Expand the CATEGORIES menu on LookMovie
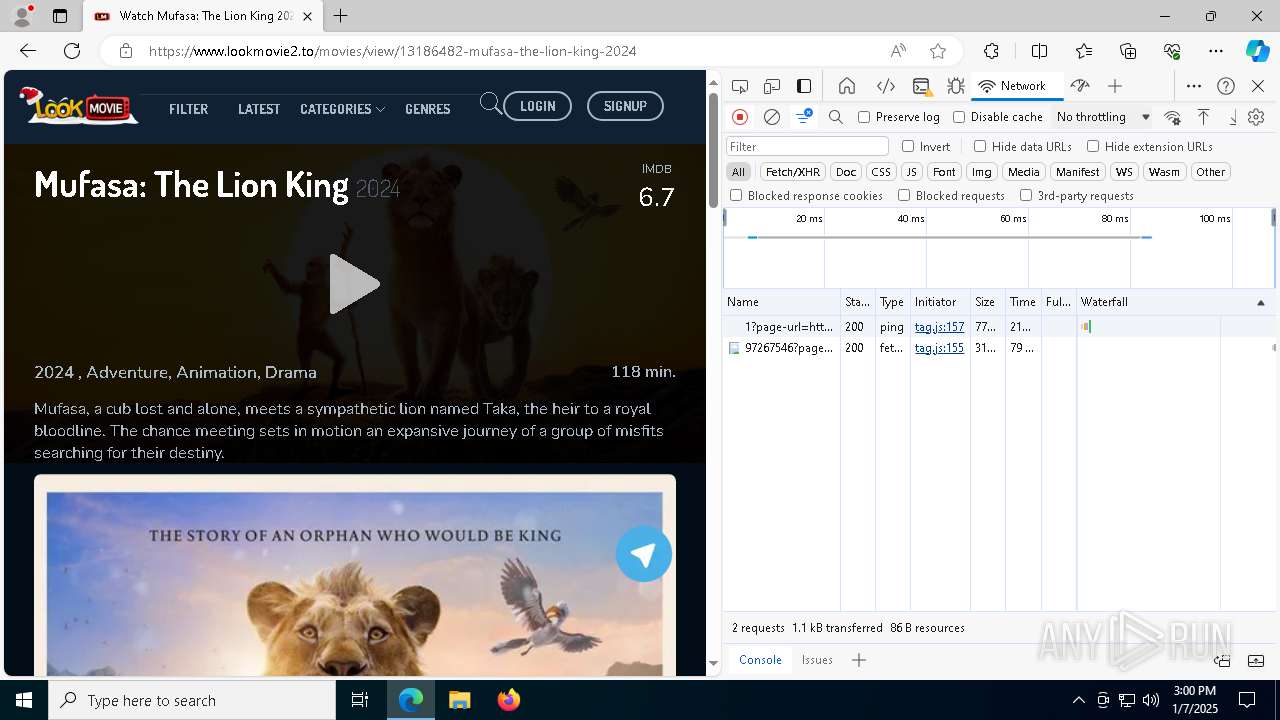The image size is (1280, 720). click(x=342, y=109)
